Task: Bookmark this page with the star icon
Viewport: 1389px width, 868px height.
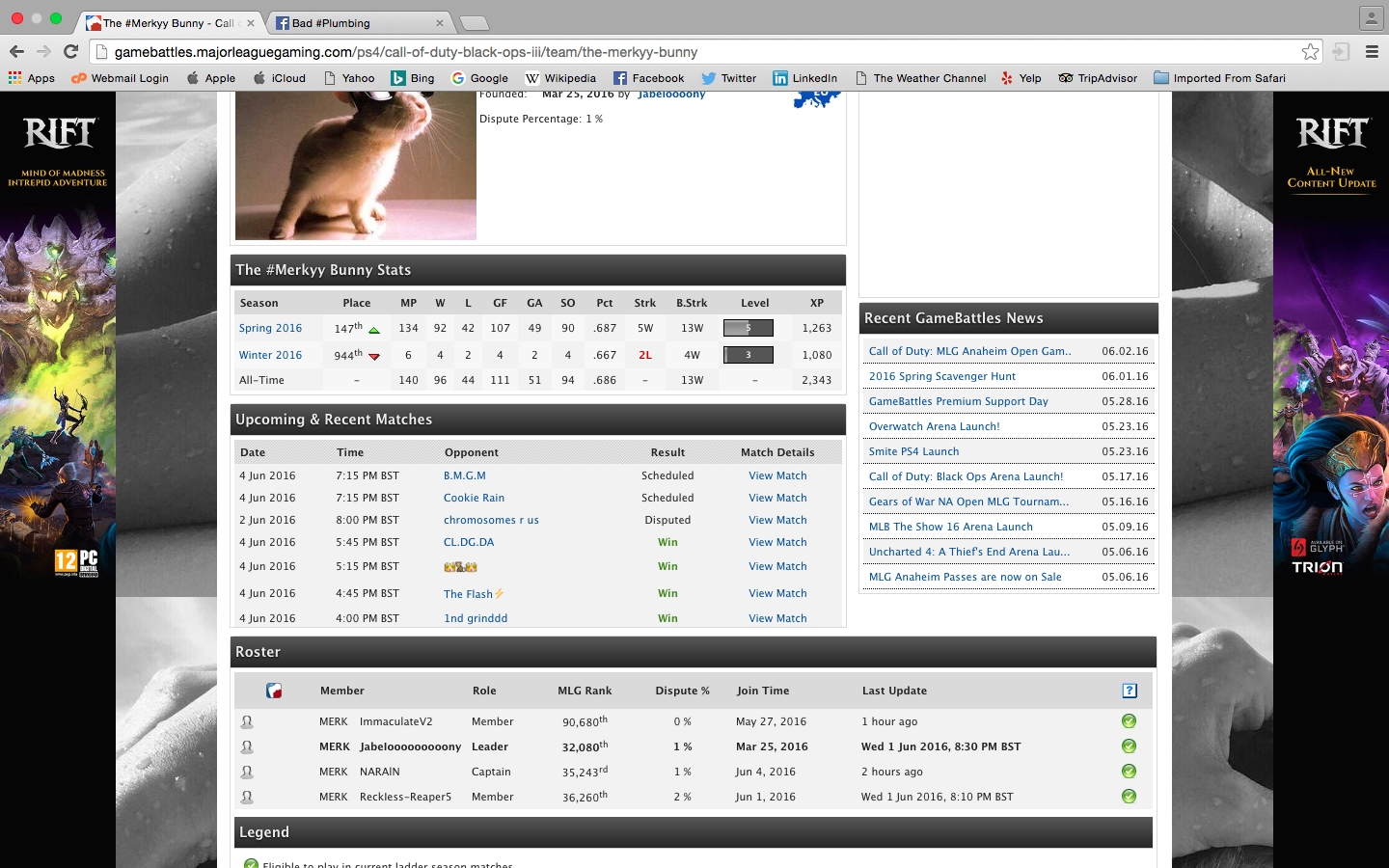Action: 1310,52
